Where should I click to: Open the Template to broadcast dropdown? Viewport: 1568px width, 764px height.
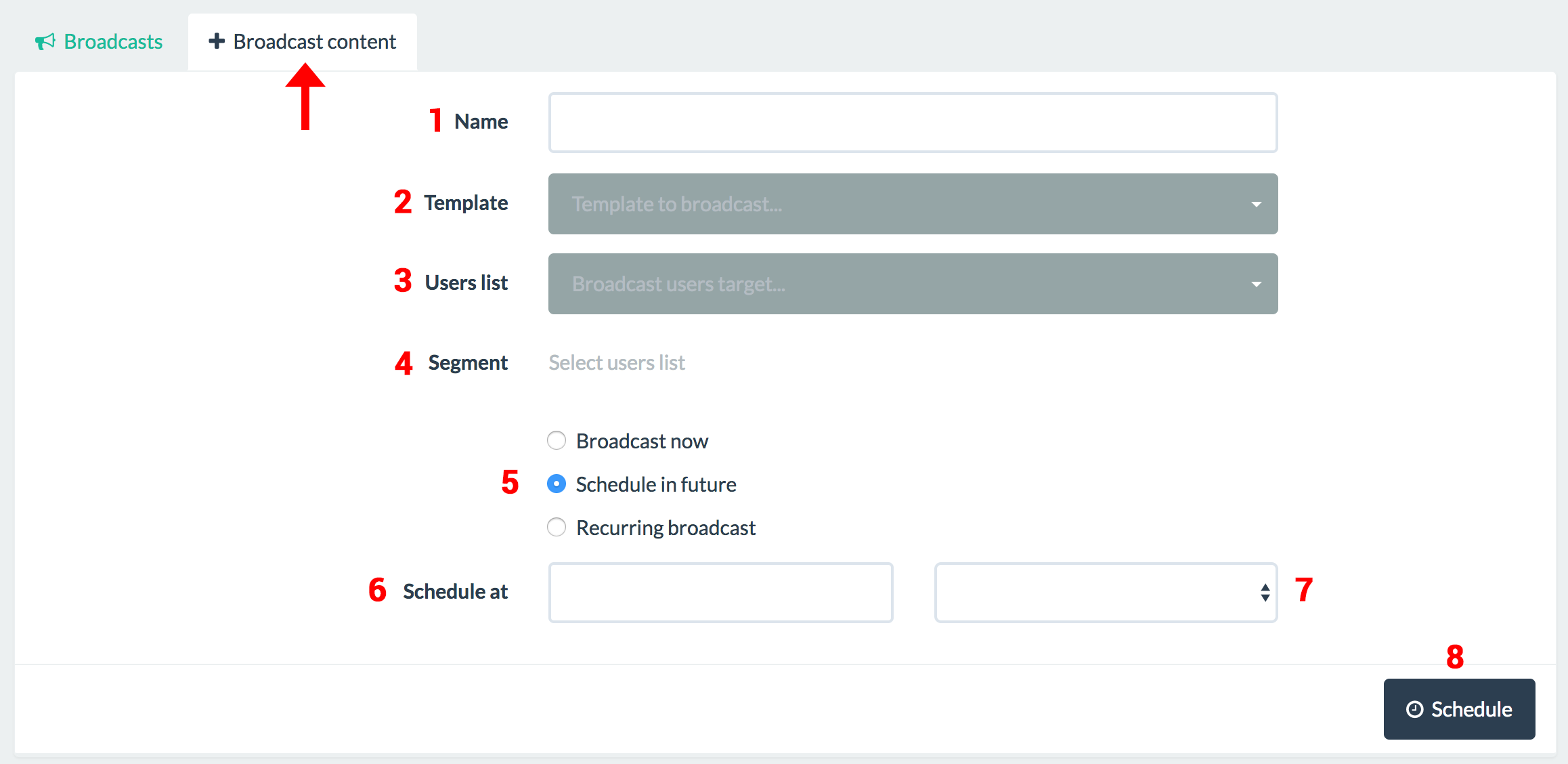(x=907, y=204)
